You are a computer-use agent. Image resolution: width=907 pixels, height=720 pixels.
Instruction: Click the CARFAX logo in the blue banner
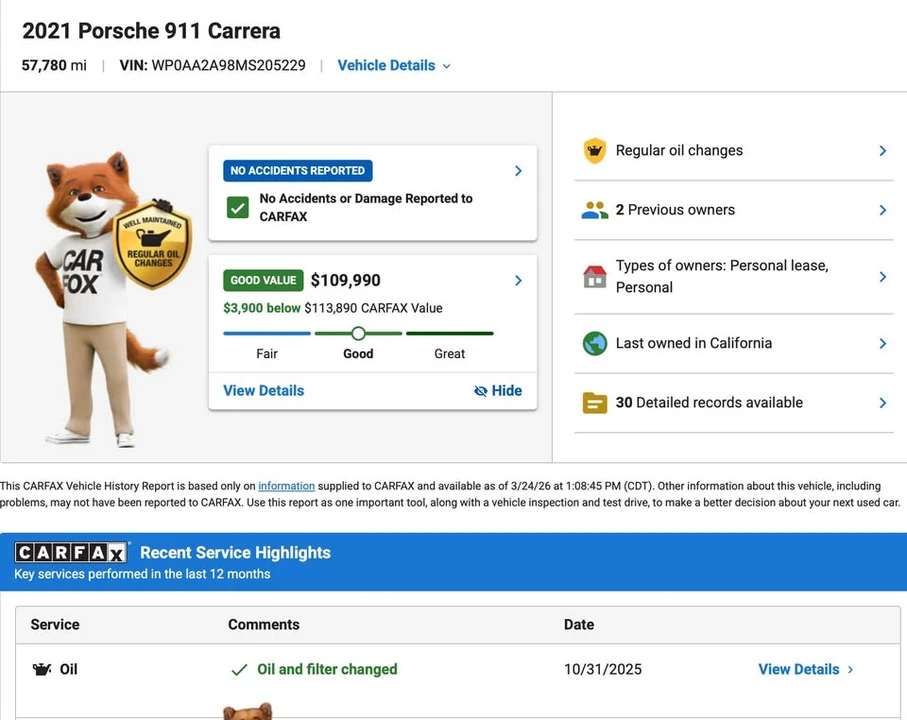(x=71, y=553)
